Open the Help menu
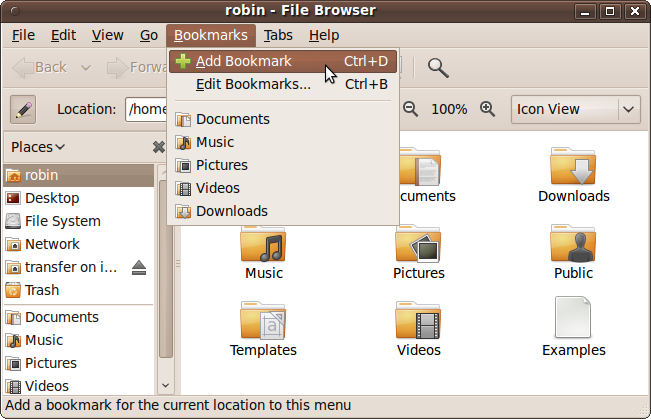651x419 pixels. (x=324, y=35)
